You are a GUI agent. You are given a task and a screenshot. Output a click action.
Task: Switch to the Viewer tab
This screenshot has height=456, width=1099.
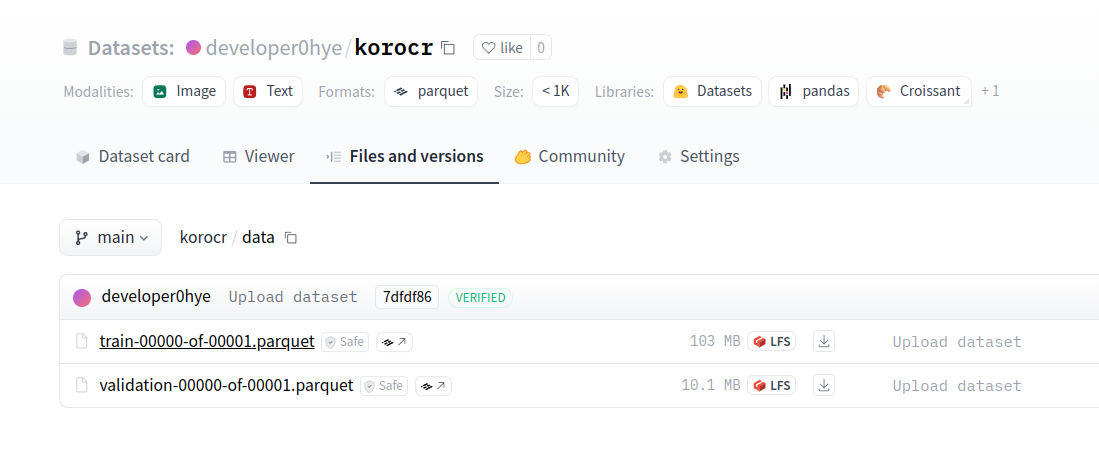[x=259, y=156]
